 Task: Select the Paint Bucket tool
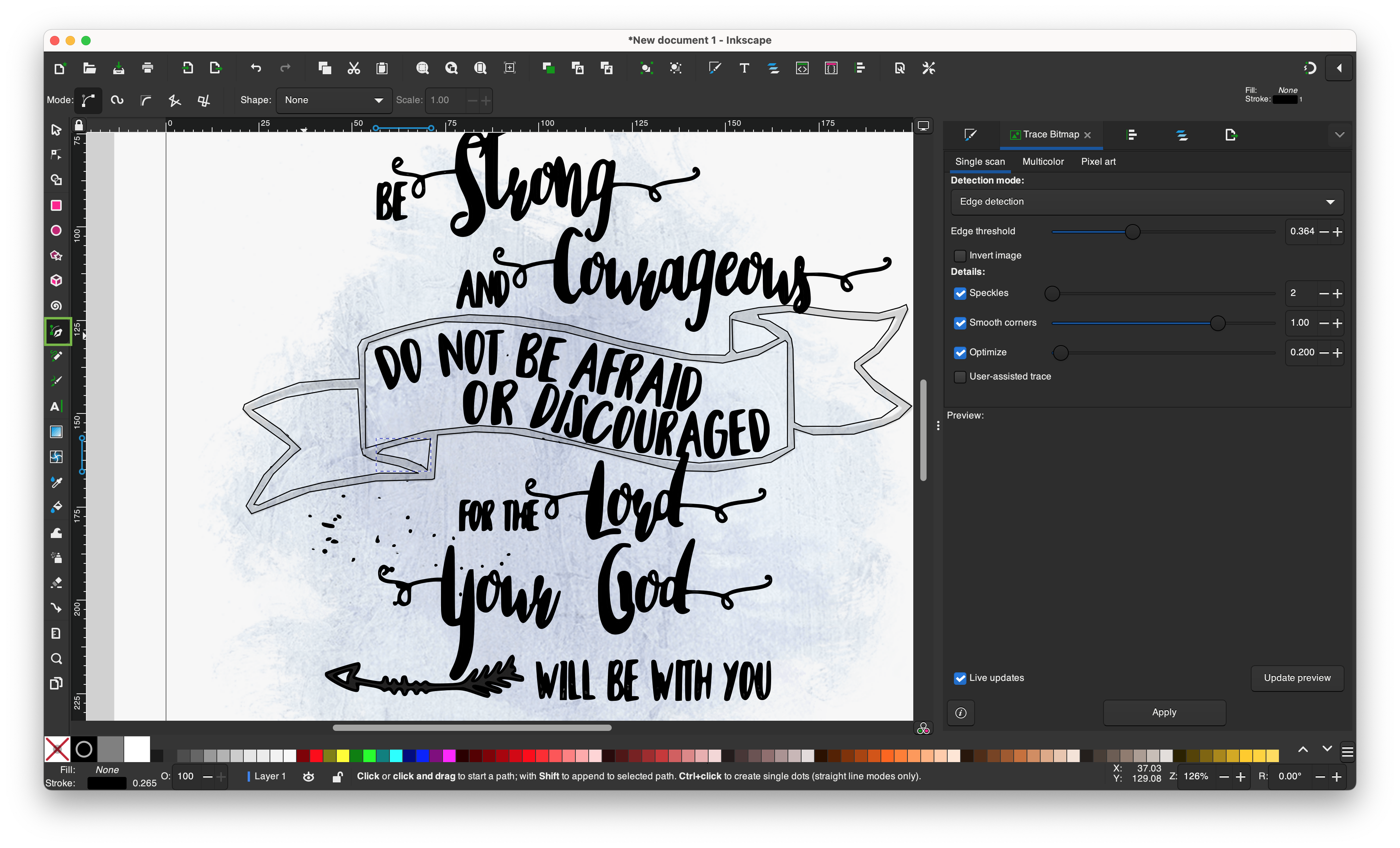56,507
